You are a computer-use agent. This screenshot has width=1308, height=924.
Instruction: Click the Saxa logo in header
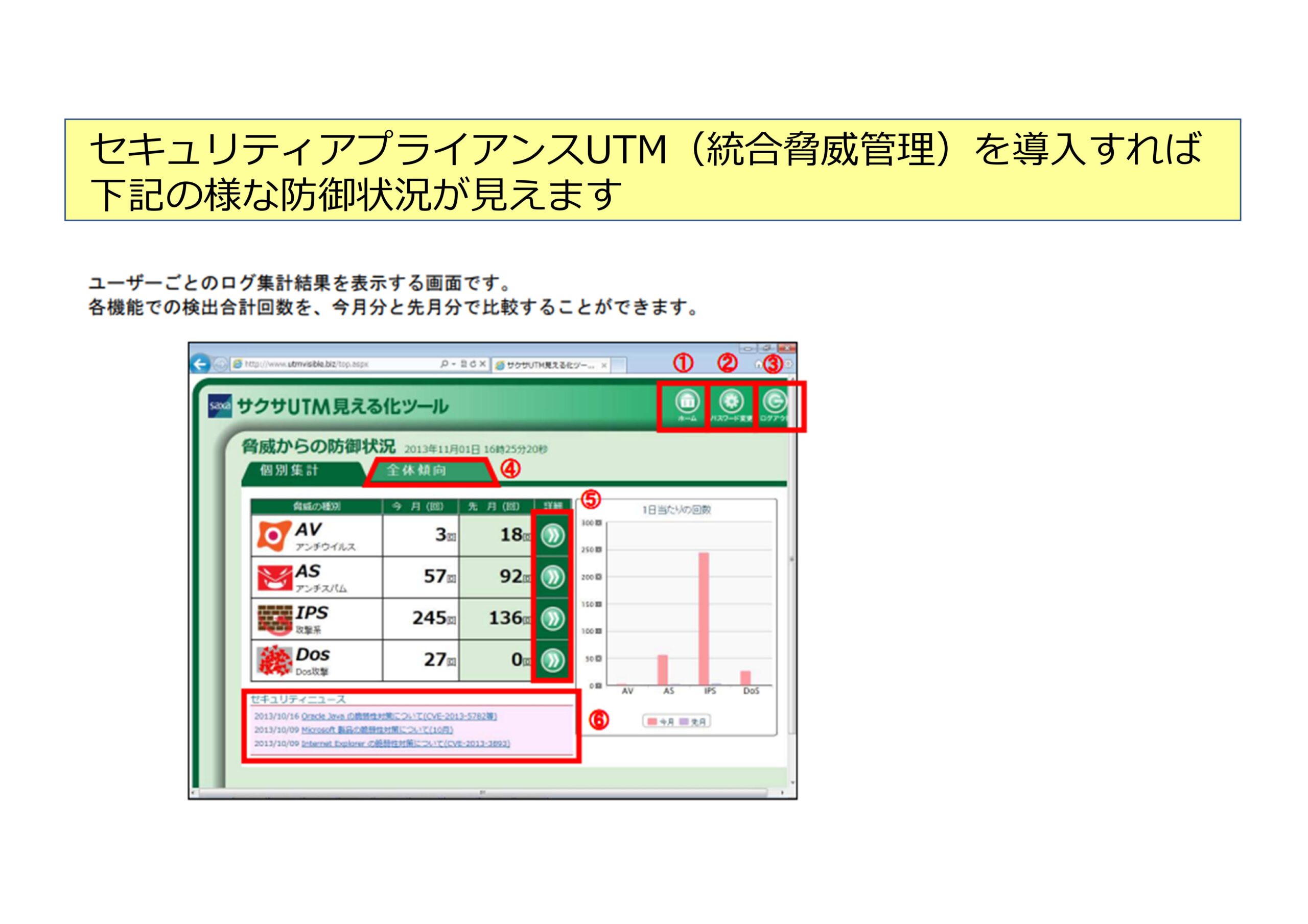(220, 406)
